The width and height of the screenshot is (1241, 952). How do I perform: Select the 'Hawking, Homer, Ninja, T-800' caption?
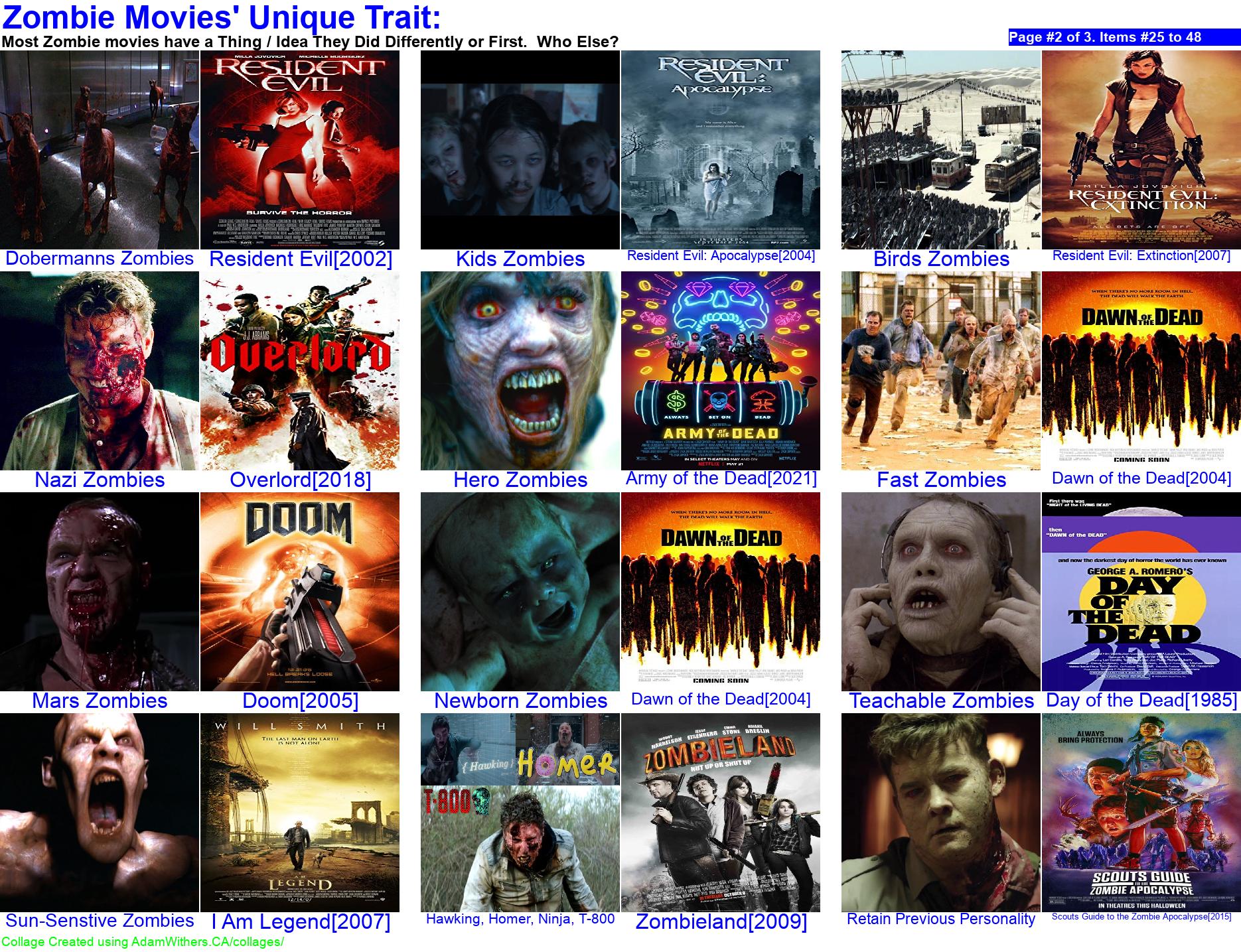tap(520, 919)
